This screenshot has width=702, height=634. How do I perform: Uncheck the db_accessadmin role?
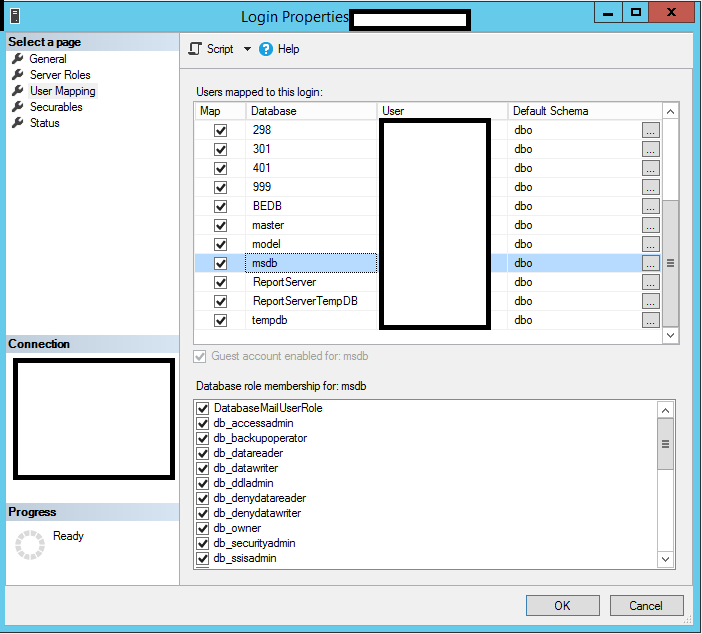point(203,424)
